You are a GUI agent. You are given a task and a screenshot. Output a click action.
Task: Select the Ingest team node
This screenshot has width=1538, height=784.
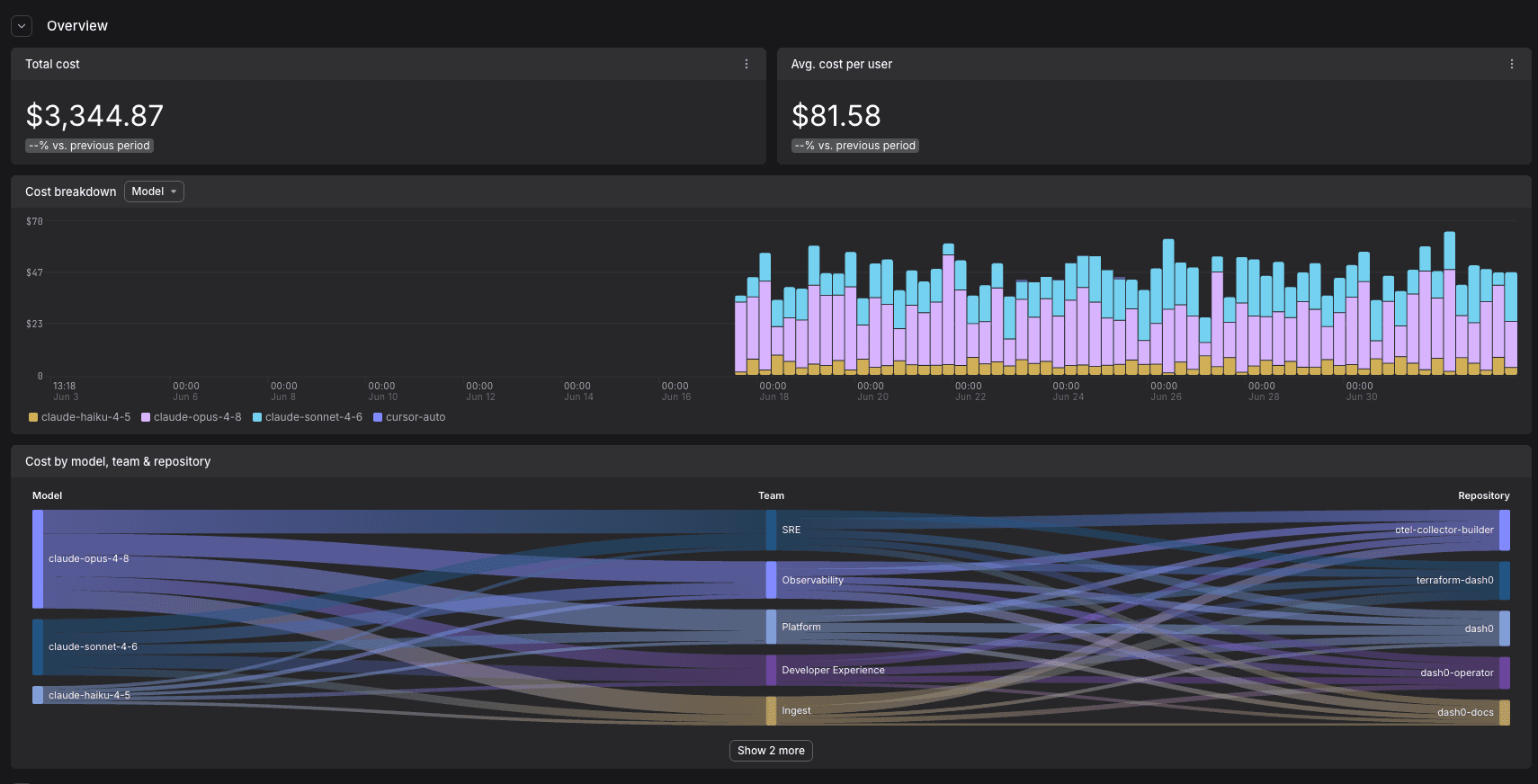(x=771, y=710)
